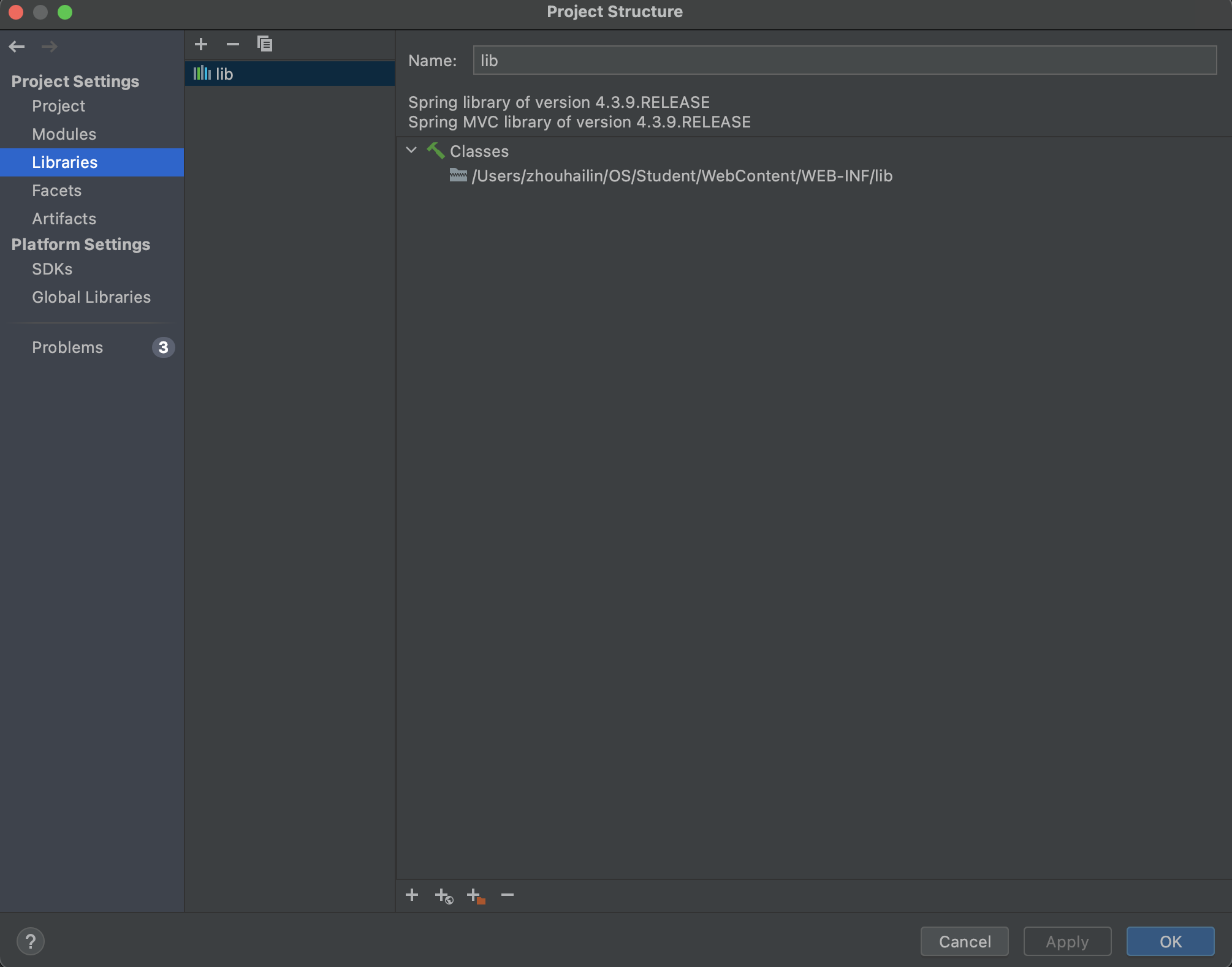Open the Facets section
Viewport: 1232px width, 967px height.
tap(56, 191)
